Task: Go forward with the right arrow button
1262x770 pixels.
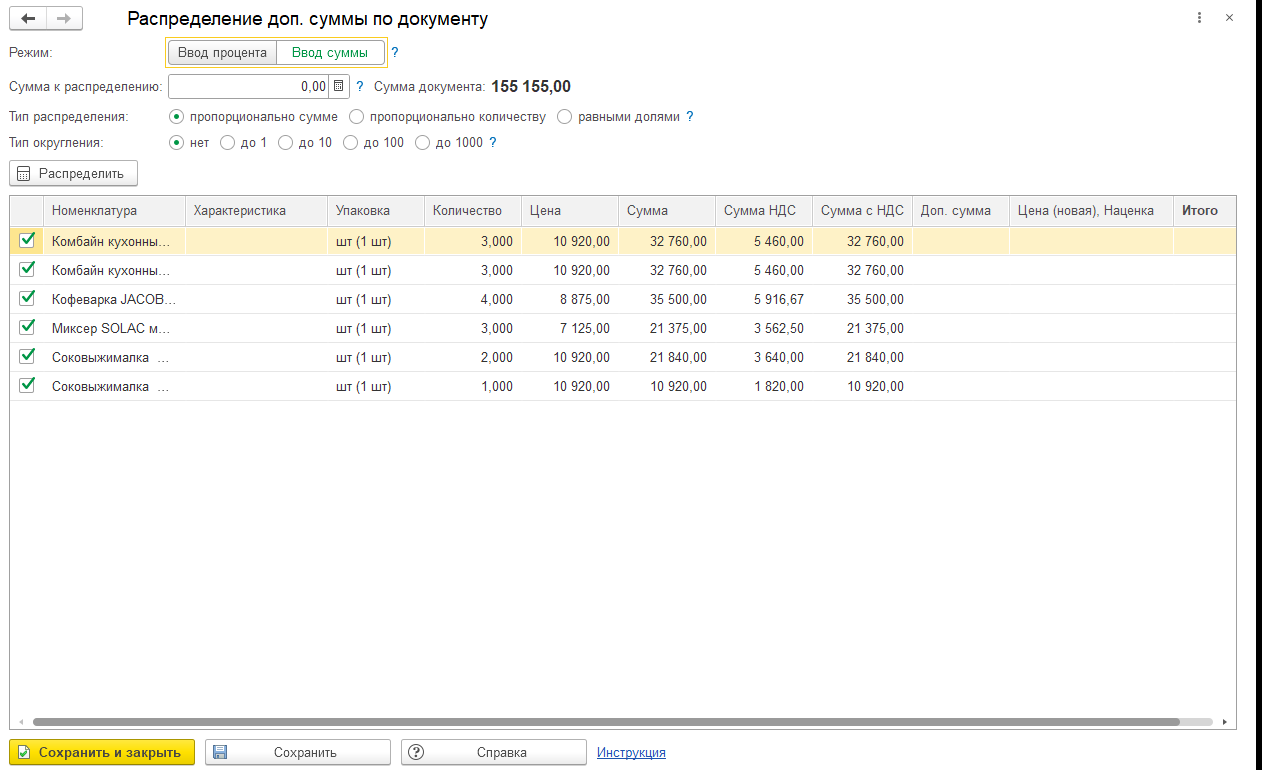Action: (64, 19)
